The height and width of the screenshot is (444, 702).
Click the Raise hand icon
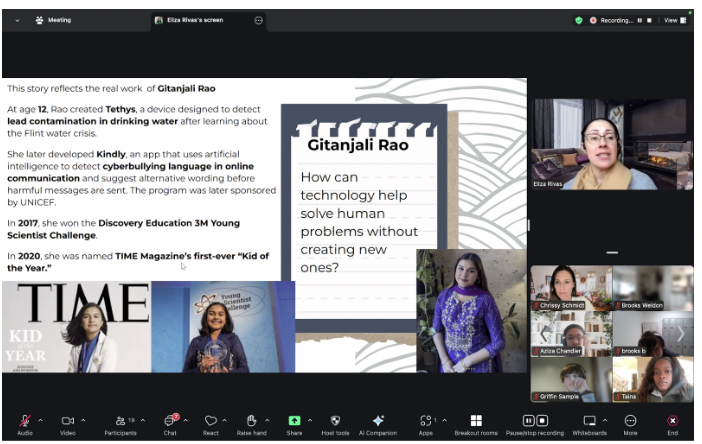252,421
